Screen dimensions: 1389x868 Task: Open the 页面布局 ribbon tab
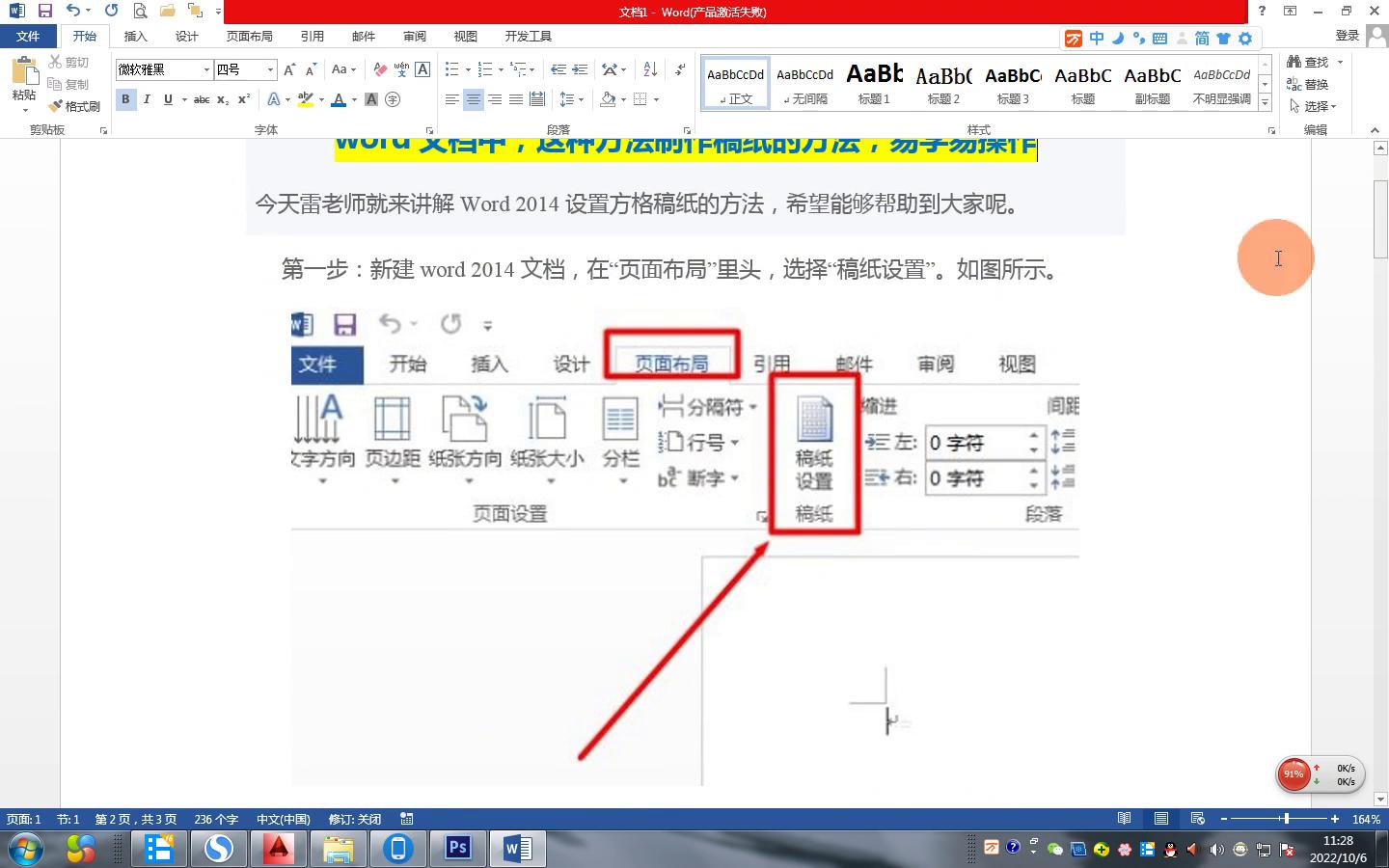tap(249, 36)
